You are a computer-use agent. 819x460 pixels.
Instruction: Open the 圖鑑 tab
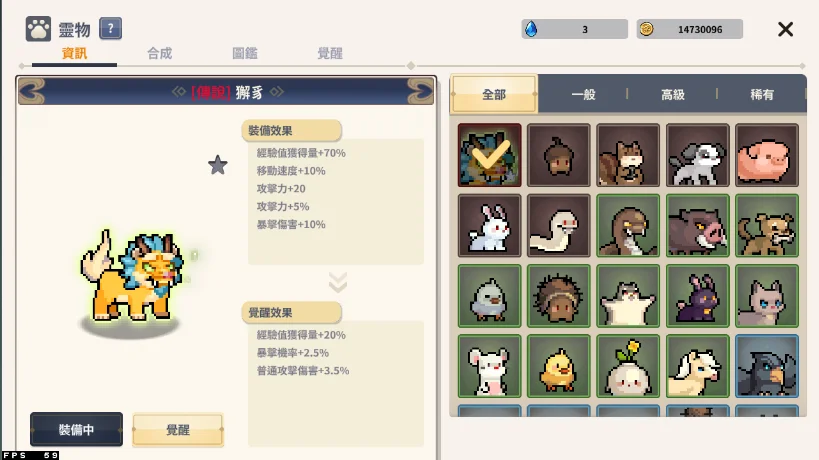click(244, 53)
